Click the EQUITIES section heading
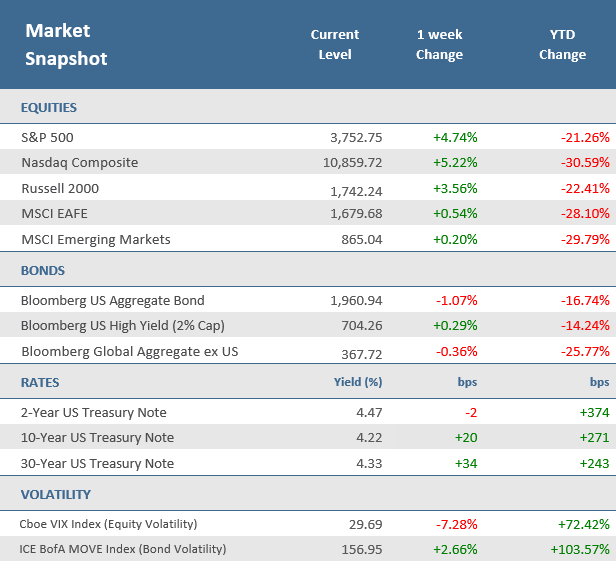616x561 pixels. tap(49, 108)
